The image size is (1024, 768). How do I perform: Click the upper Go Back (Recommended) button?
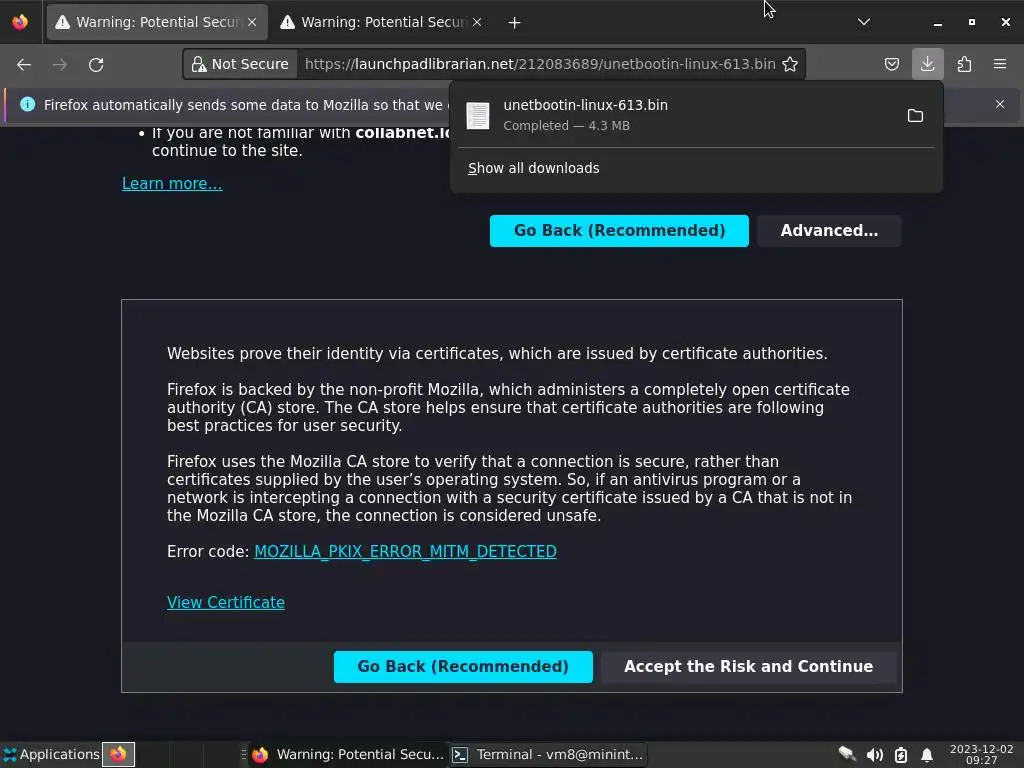[x=619, y=231]
